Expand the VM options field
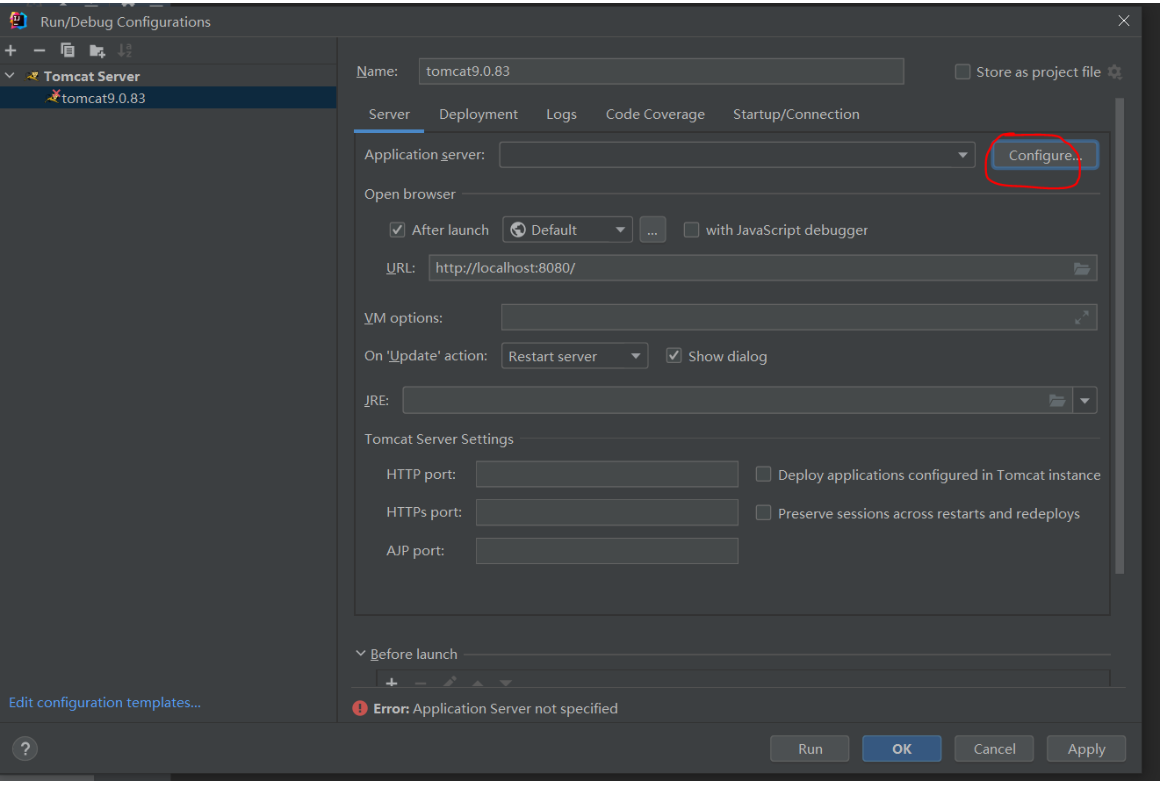This screenshot has width=1167, height=786. 1081,318
